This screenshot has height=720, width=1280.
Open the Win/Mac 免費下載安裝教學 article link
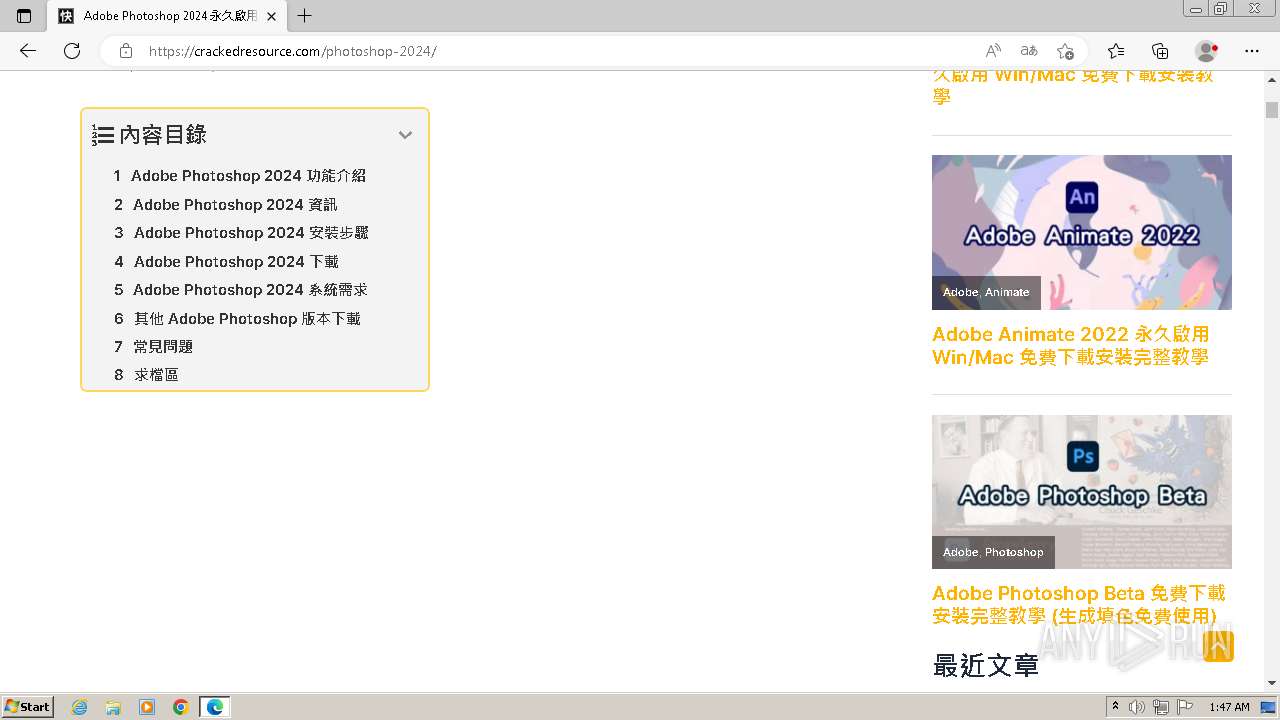pyautogui.click(x=1073, y=86)
